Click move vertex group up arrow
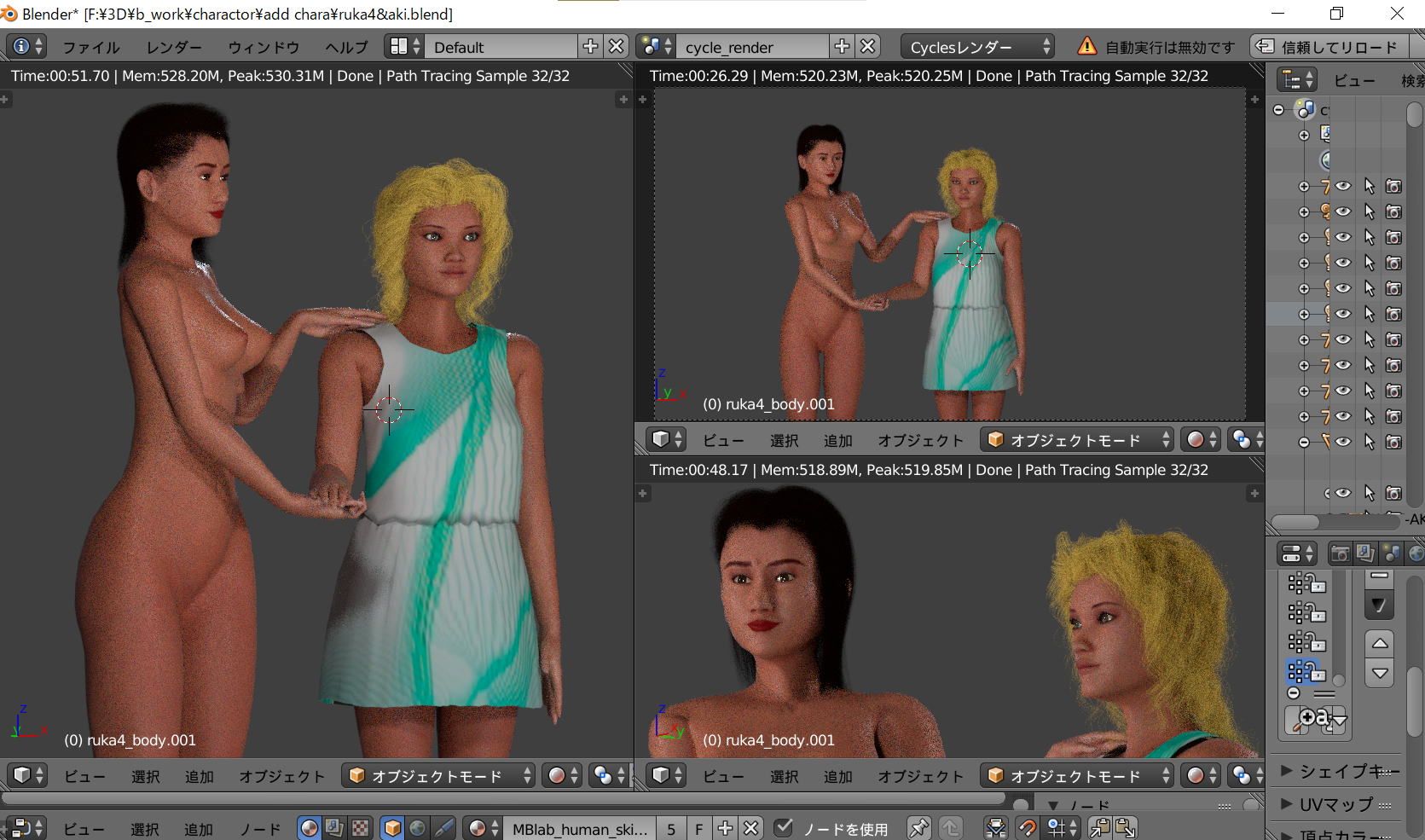The width and height of the screenshot is (1425, 840). [1380, 643]
